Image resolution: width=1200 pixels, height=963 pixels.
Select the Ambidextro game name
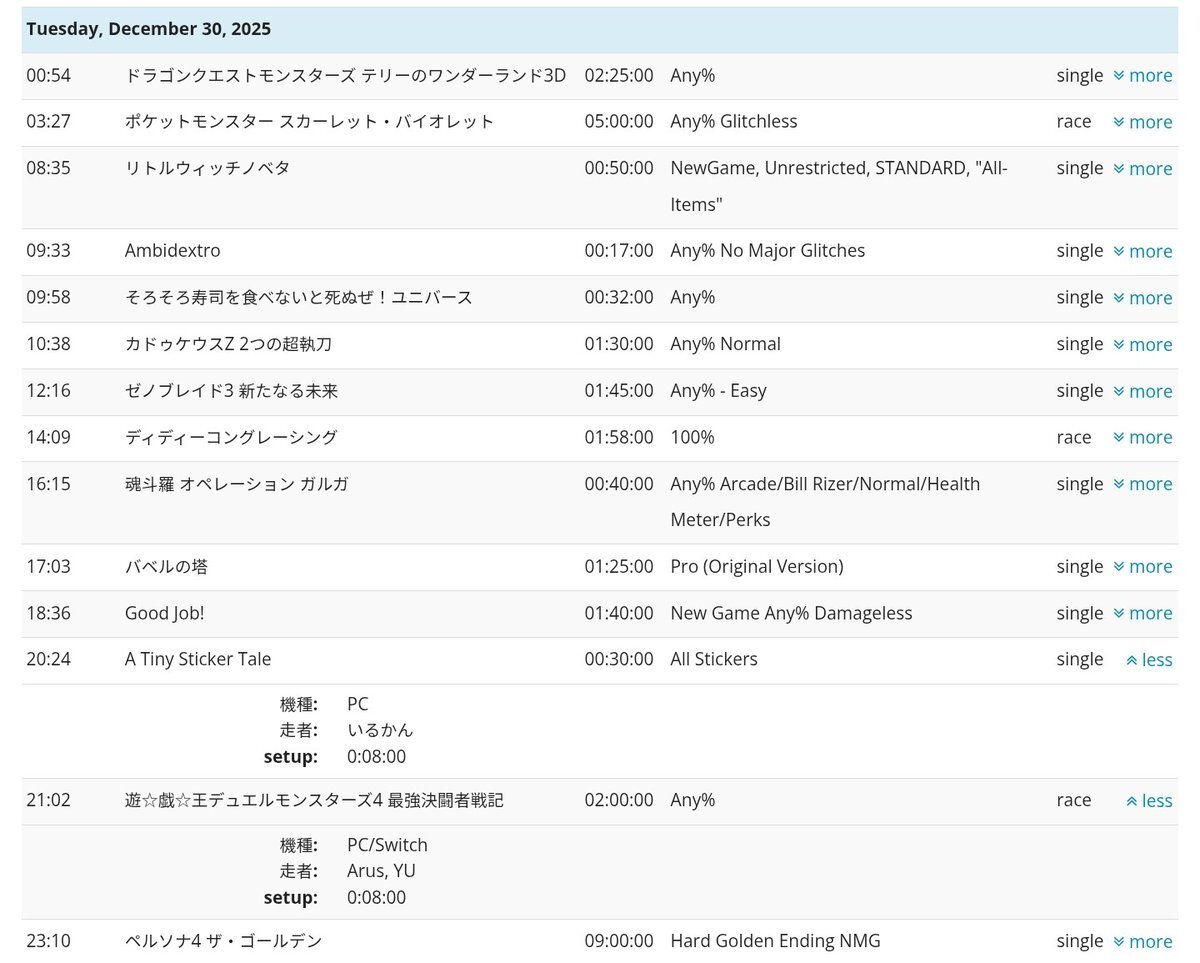tap(172, 251)
